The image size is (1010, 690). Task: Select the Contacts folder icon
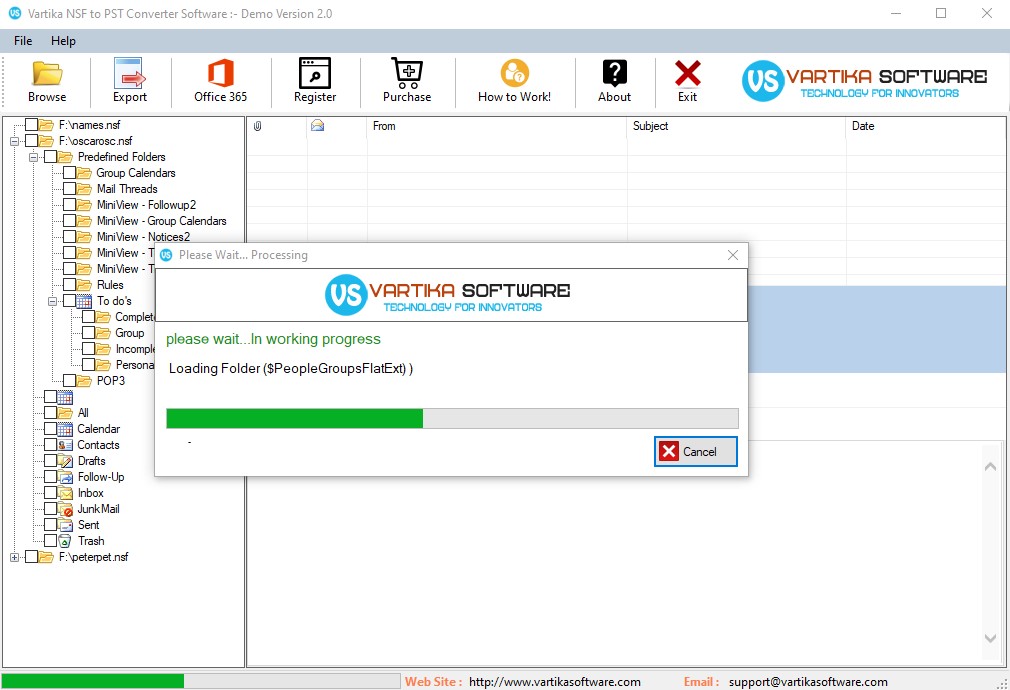(65, 445)
